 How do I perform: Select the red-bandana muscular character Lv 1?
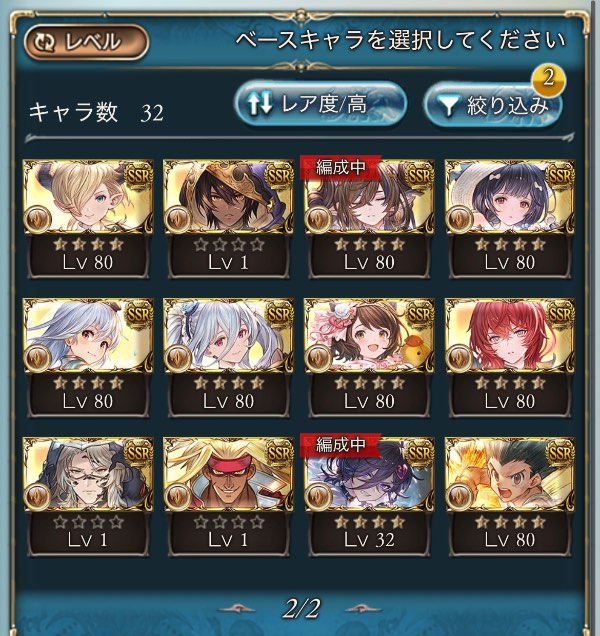pyautogui.click(x=228, y=497)
